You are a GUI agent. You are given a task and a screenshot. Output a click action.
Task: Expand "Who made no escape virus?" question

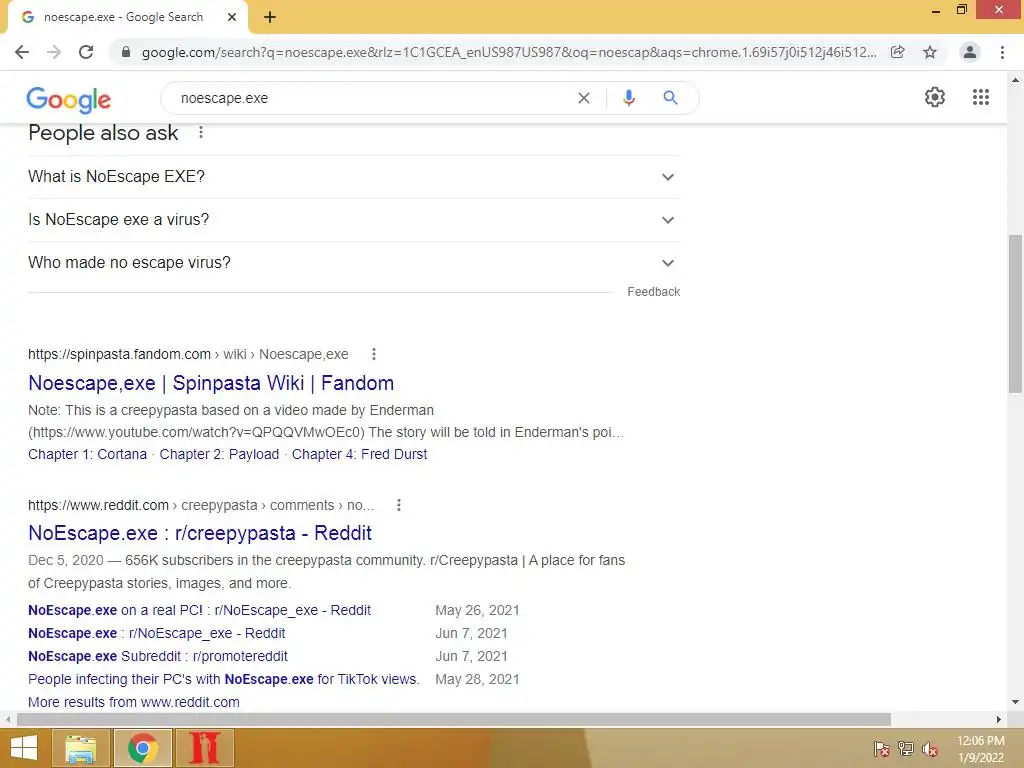point(354,263)
